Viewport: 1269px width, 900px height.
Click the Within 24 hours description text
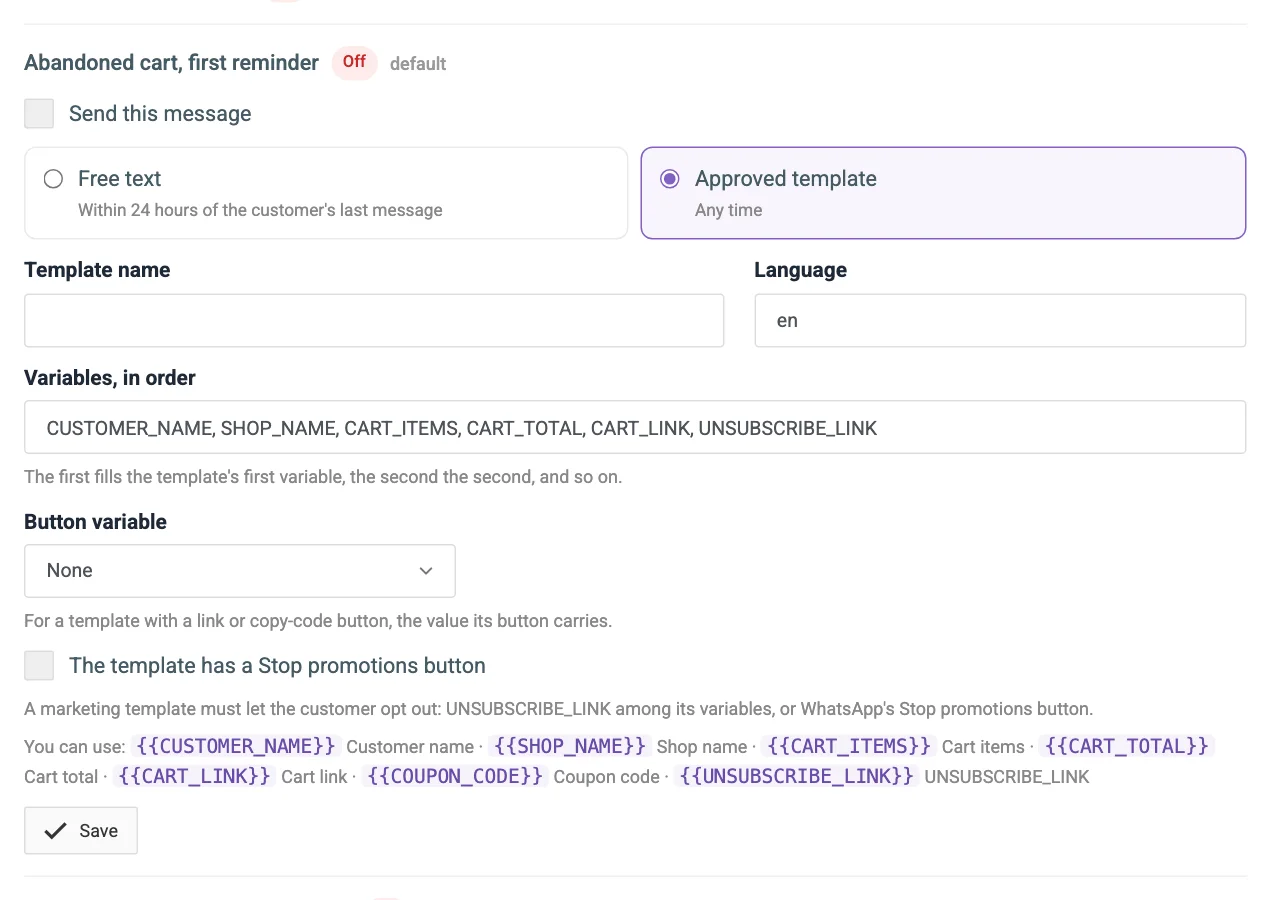(x=260, y=210)
